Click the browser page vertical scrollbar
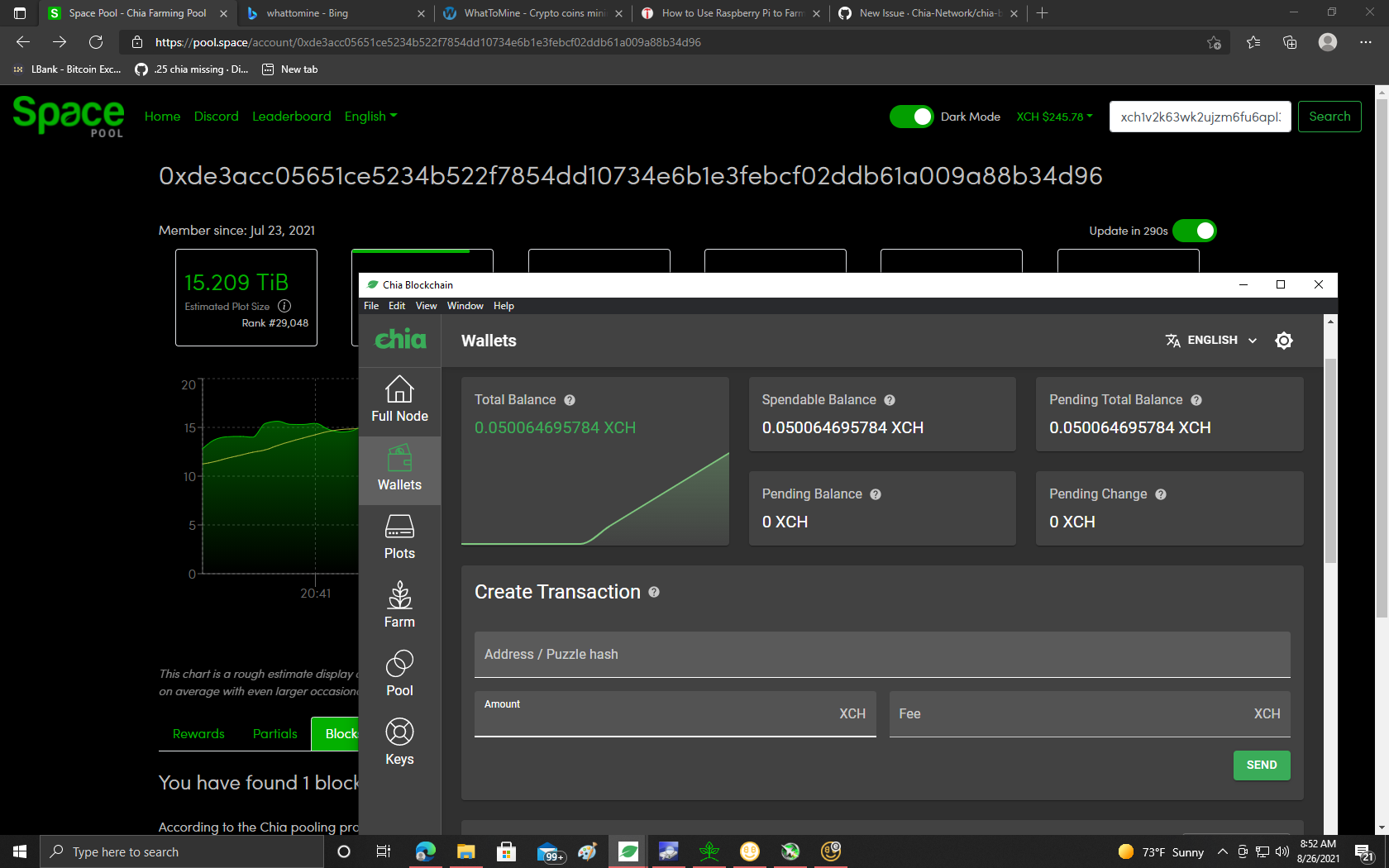This screenshot has width=1389, height=868. 1382,360
